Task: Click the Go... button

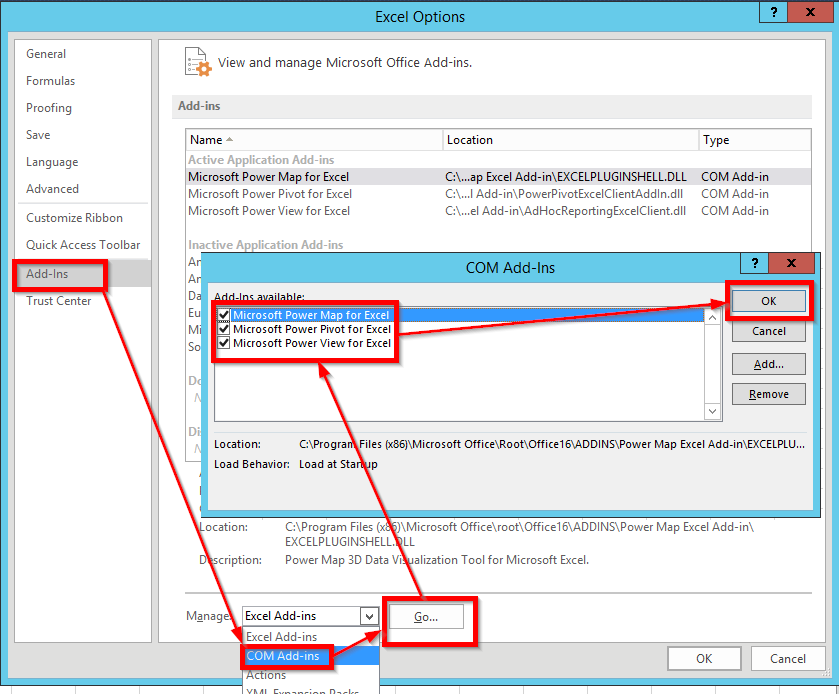Action: pos(426,617)
